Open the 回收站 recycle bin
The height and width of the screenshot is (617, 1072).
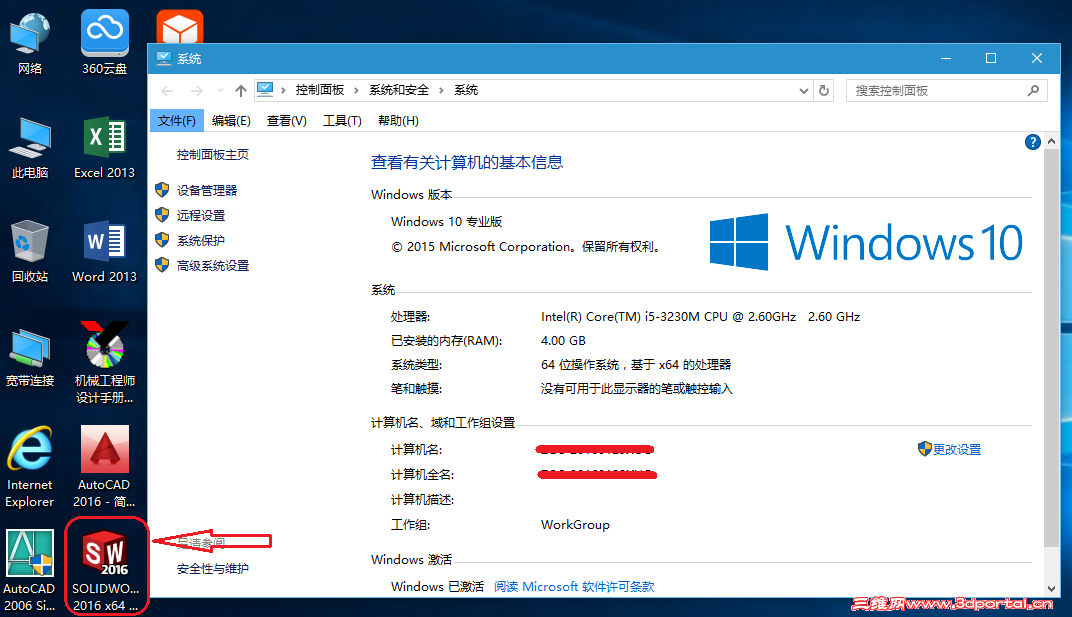[30, 252]
